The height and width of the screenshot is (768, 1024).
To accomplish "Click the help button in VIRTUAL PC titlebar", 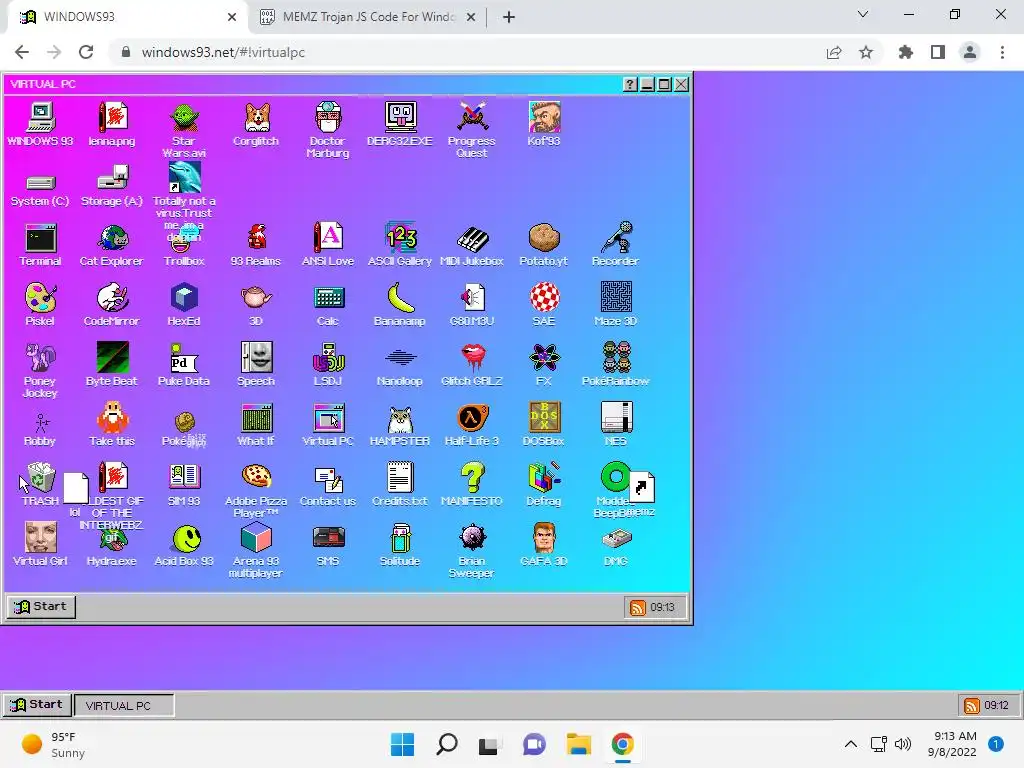I will point(630,84).
